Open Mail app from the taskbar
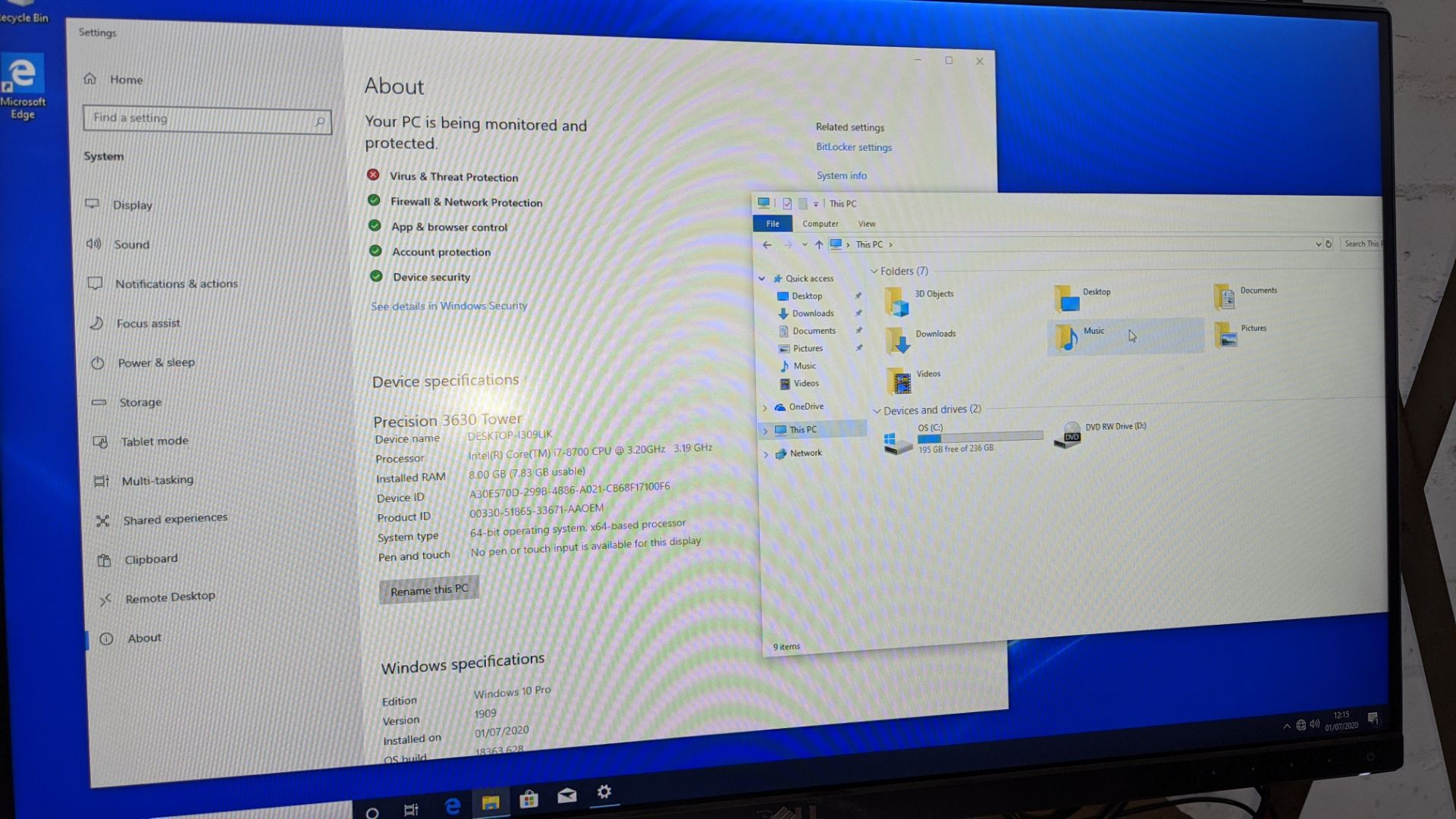The height and width of the screenshot is (819, 1456). click(x=566, y=795)
